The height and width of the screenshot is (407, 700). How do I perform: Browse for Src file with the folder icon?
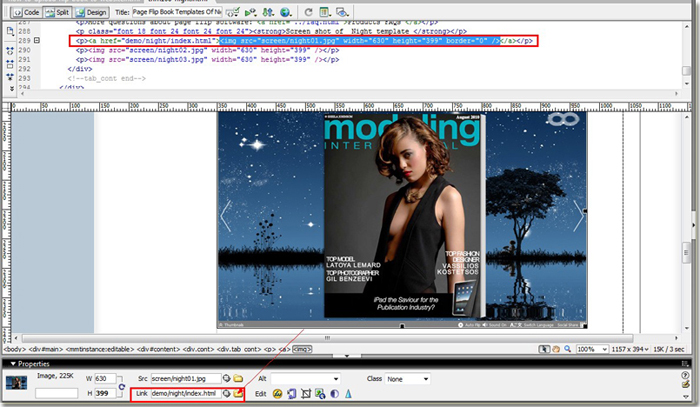[x=238, y=379]
